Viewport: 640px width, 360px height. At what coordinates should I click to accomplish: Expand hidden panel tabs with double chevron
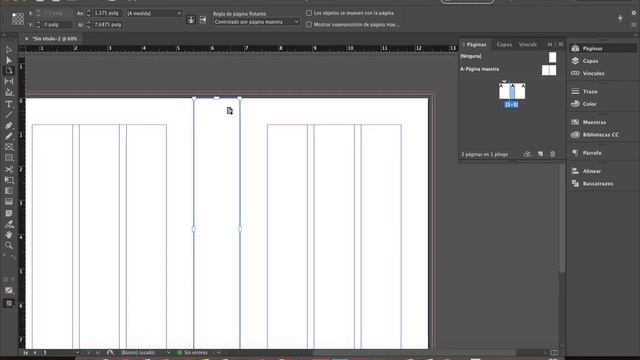pos(550,44)
